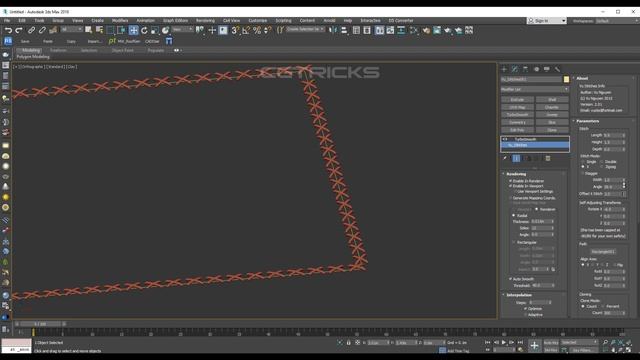This screenshot has width=640, height=360.
Task: Click the Chamfer modifier button
Action: pos(552,107)
